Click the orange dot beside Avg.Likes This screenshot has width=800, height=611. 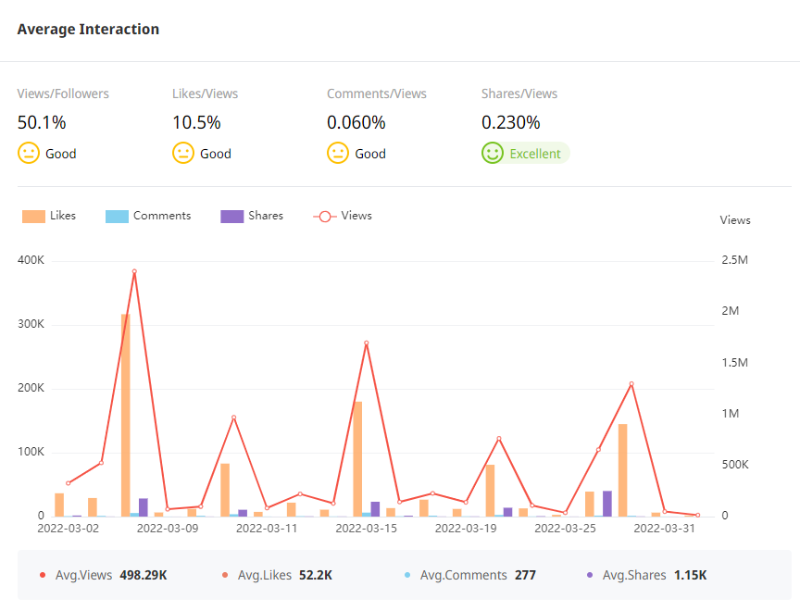point(224,575)
